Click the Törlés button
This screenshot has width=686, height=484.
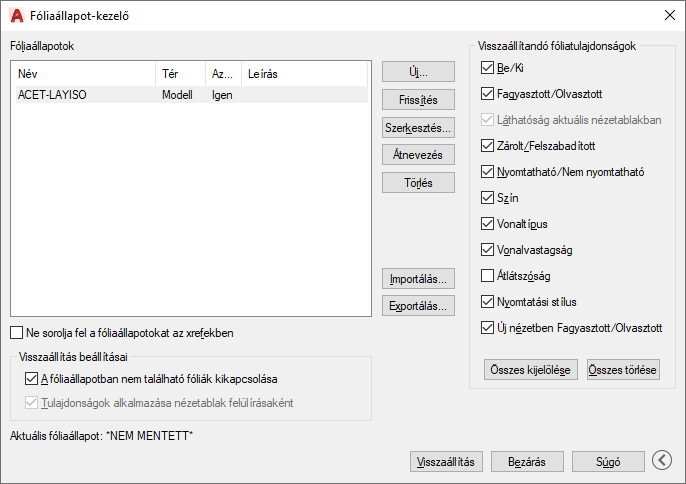418,182
